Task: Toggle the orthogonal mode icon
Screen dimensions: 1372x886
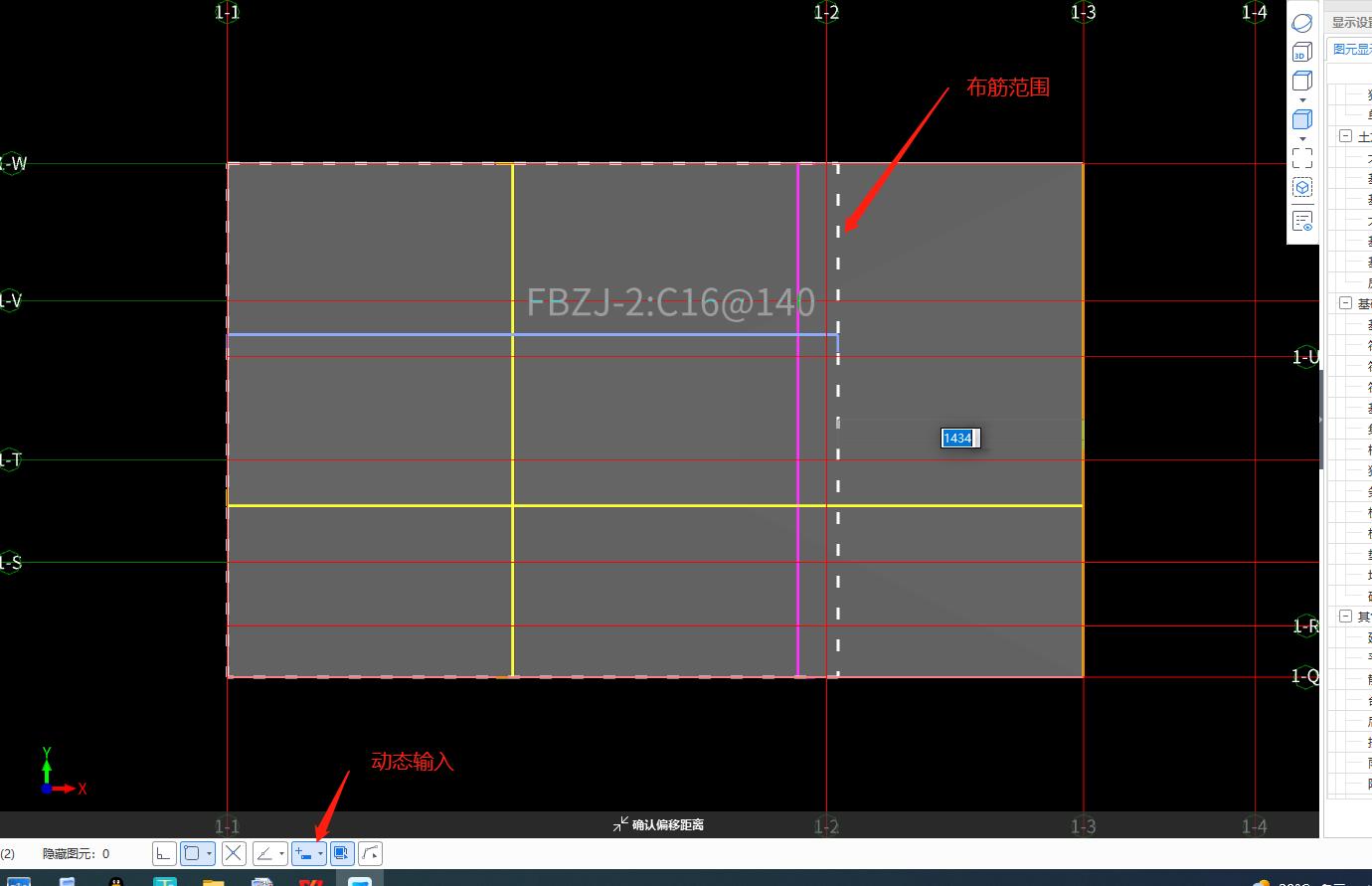Action: point(164,853)
